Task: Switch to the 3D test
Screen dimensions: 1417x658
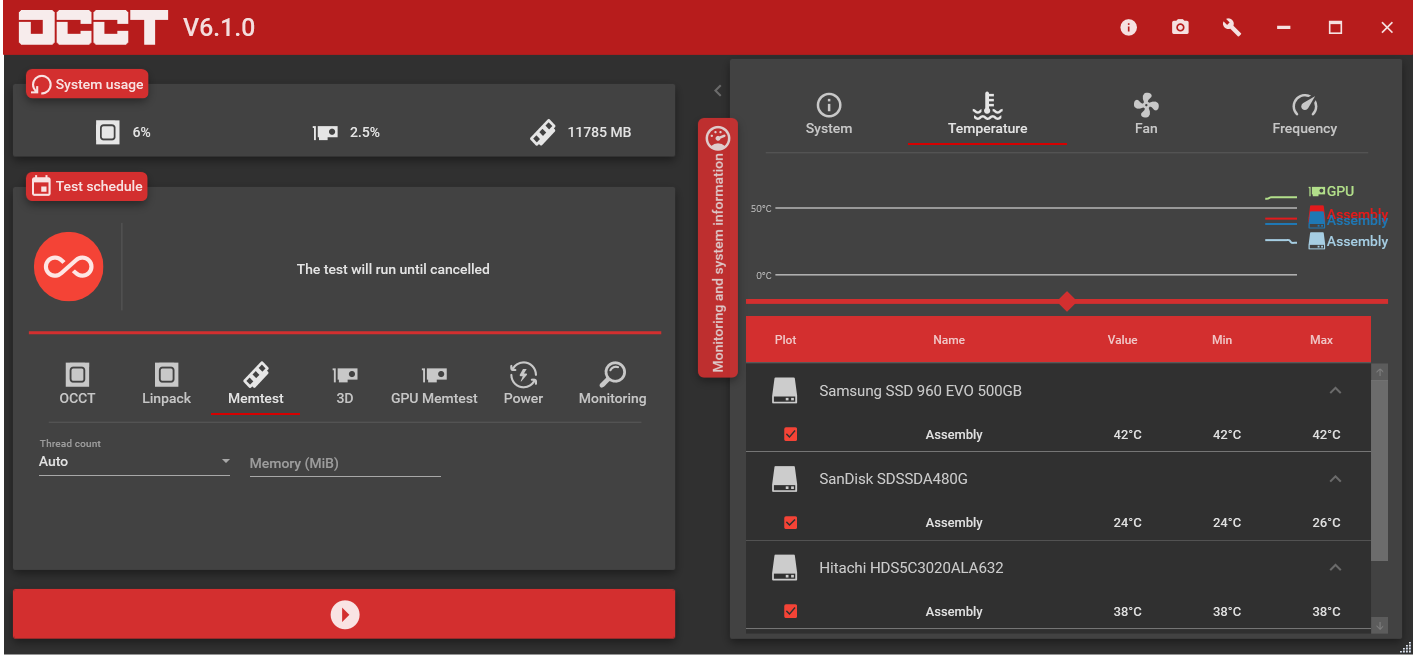Action: tap(344, 383)
